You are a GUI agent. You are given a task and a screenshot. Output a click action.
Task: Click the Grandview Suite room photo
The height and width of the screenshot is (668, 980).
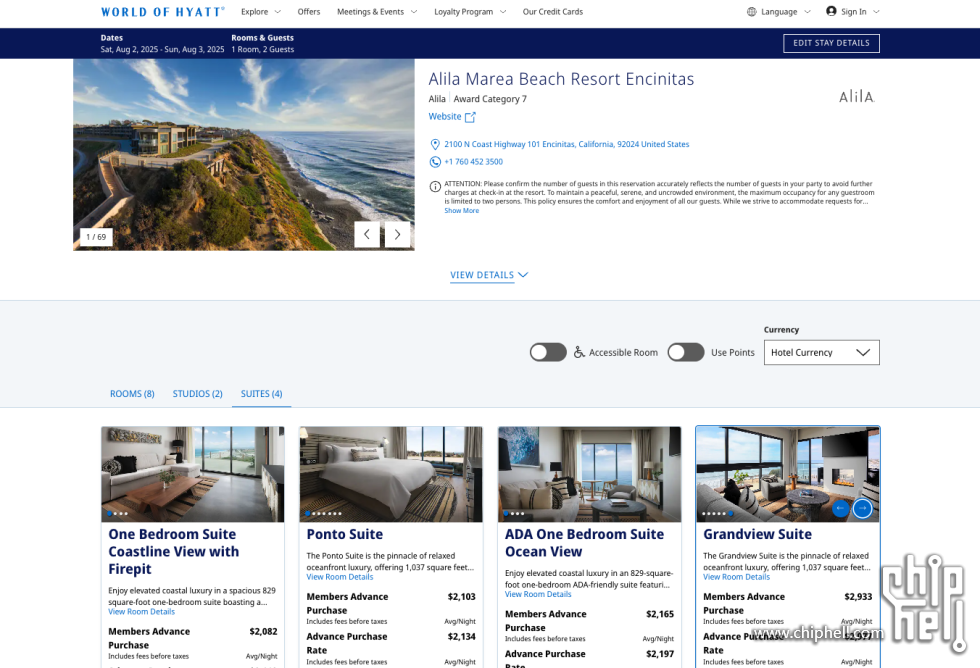tap(788, 474)
